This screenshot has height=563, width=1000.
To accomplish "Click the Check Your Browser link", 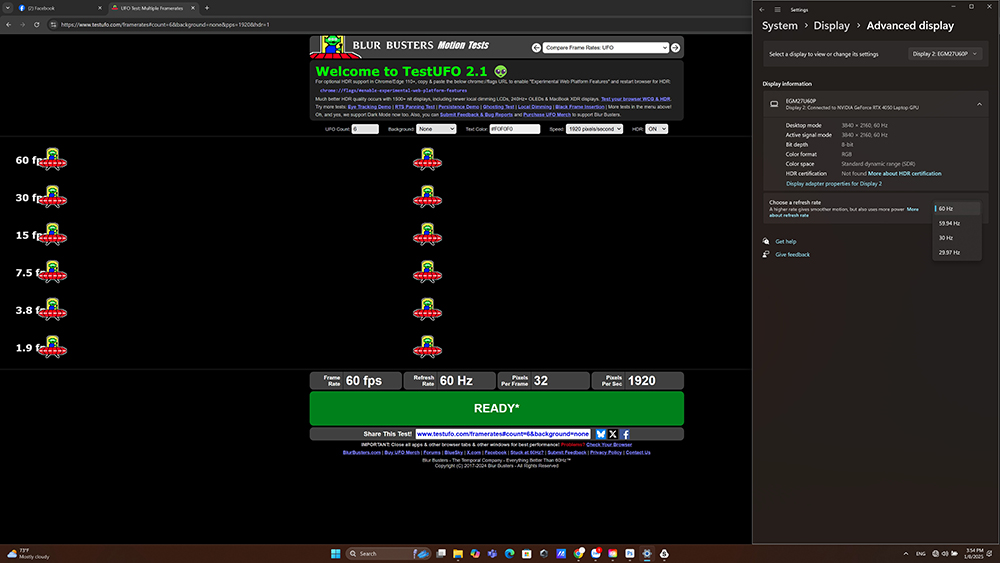I will pyautogui.click(x=609, y=444).
